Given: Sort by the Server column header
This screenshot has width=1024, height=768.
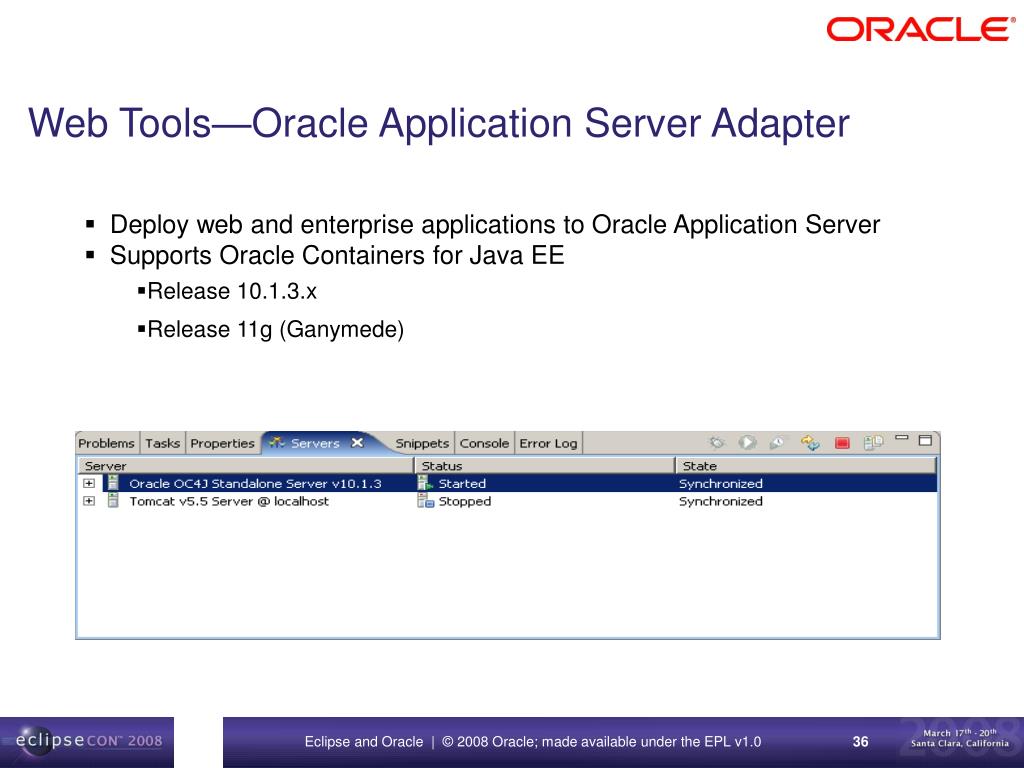Looking at the screenshot, I should coord(246,466).
